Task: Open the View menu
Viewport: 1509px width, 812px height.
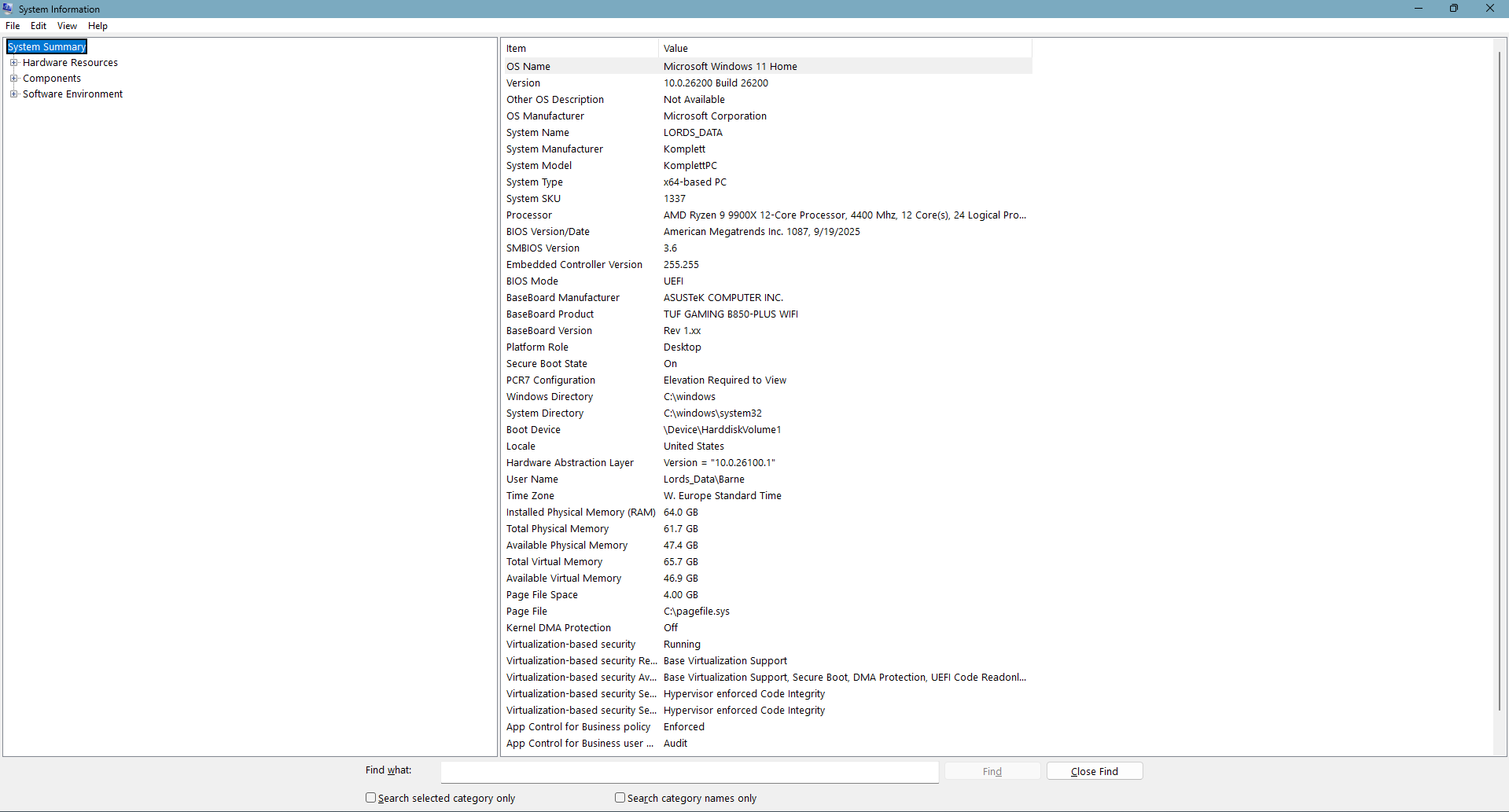Action: (x=67, y=26)
